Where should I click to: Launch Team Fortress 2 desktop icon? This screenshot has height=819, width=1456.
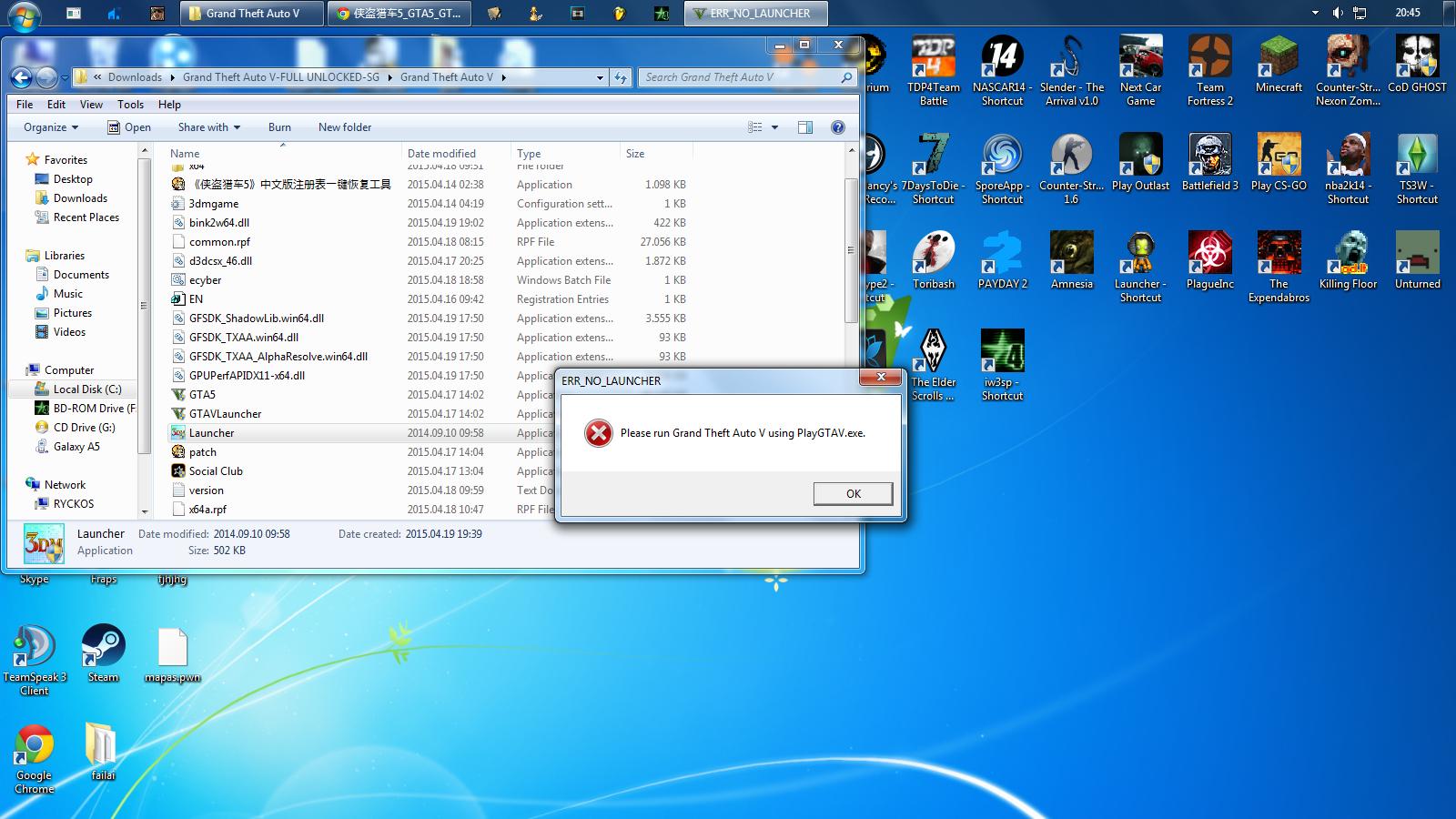[1209, 71]
